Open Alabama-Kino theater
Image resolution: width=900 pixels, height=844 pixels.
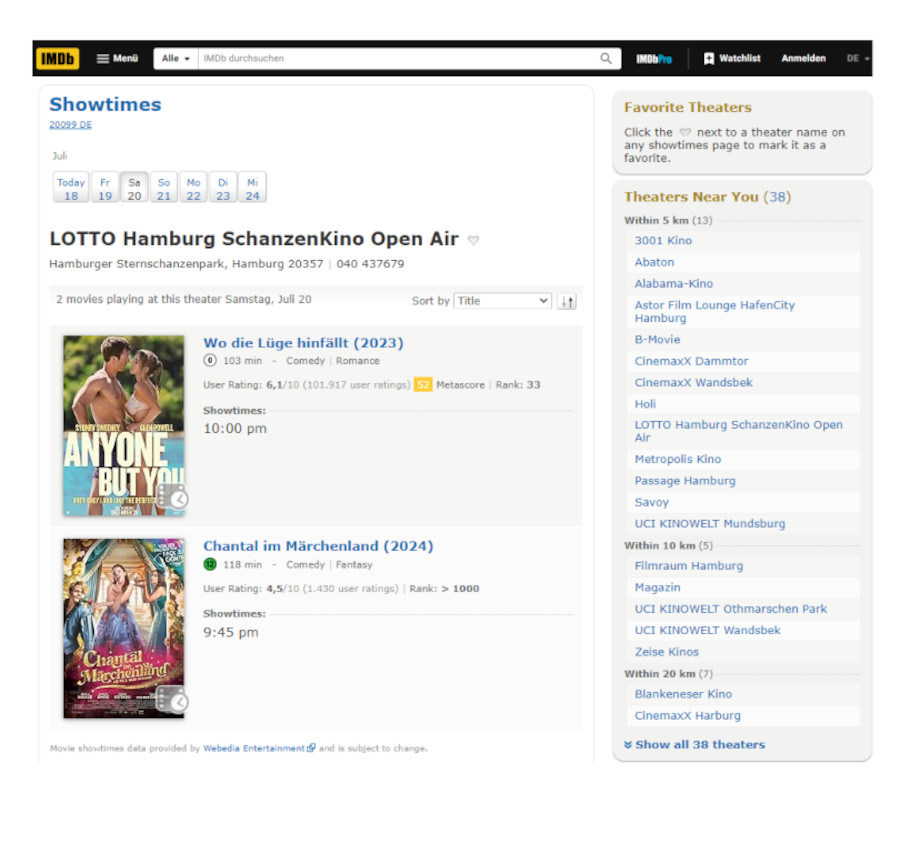point(673,284)
